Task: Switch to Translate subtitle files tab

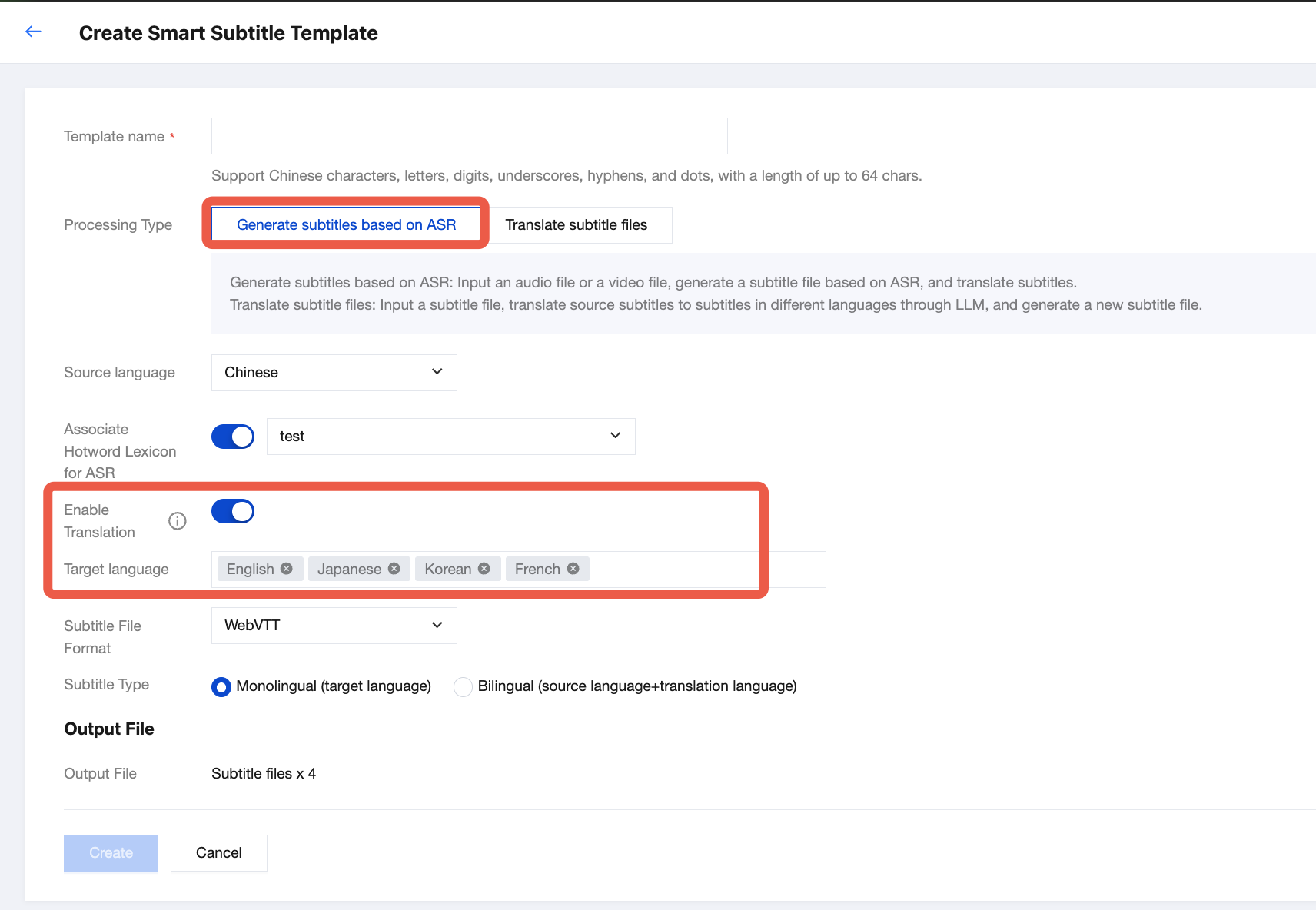Action: [x=577, y=225]
